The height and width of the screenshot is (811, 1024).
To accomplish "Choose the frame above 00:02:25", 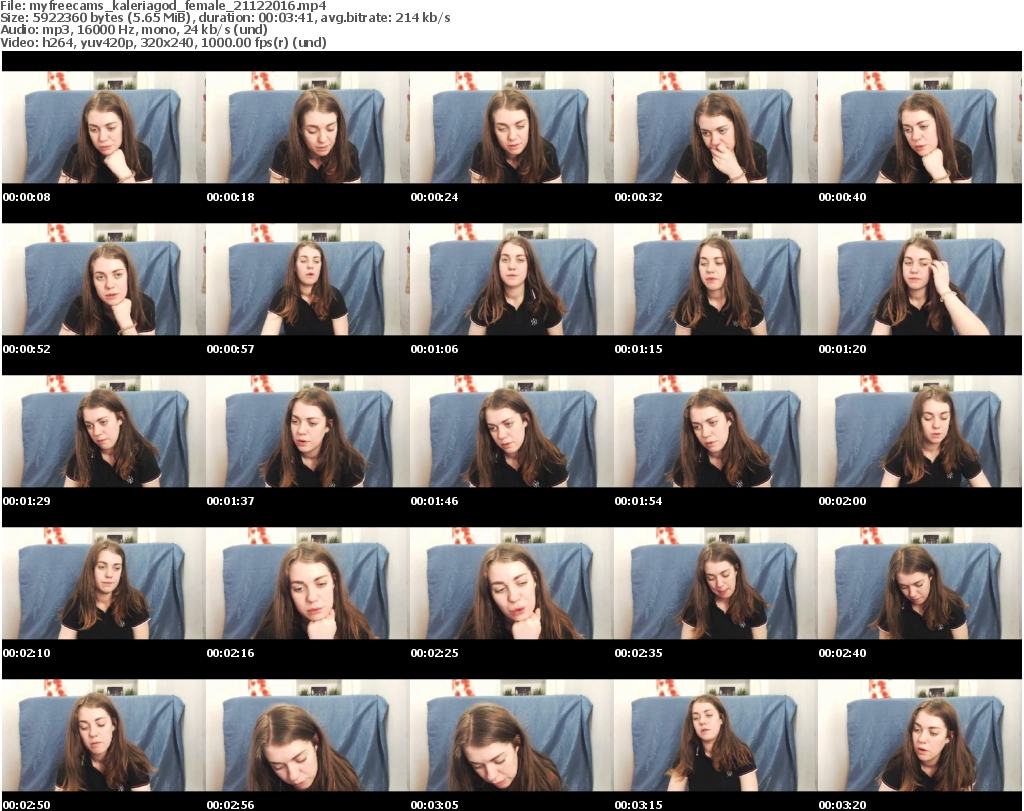I will [x=511, y=584].
